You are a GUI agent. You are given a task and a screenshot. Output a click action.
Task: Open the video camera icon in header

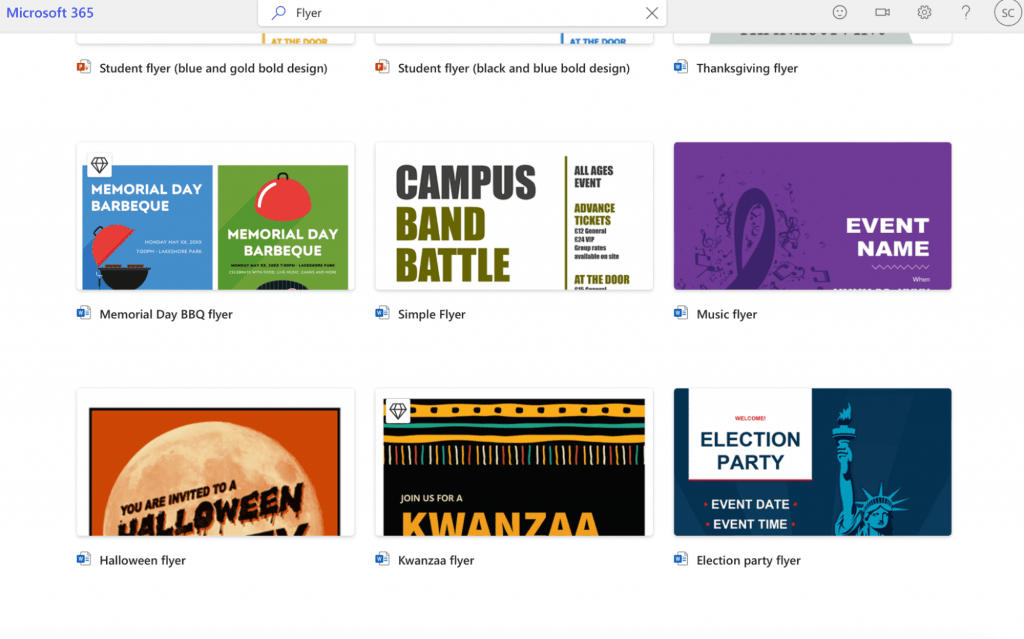point(882,12)
